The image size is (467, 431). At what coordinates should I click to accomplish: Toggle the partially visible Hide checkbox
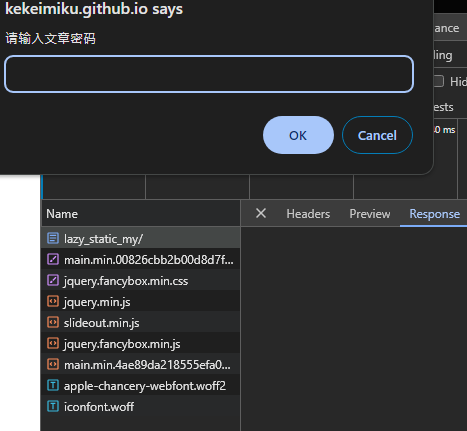click(x=439, y=81)
